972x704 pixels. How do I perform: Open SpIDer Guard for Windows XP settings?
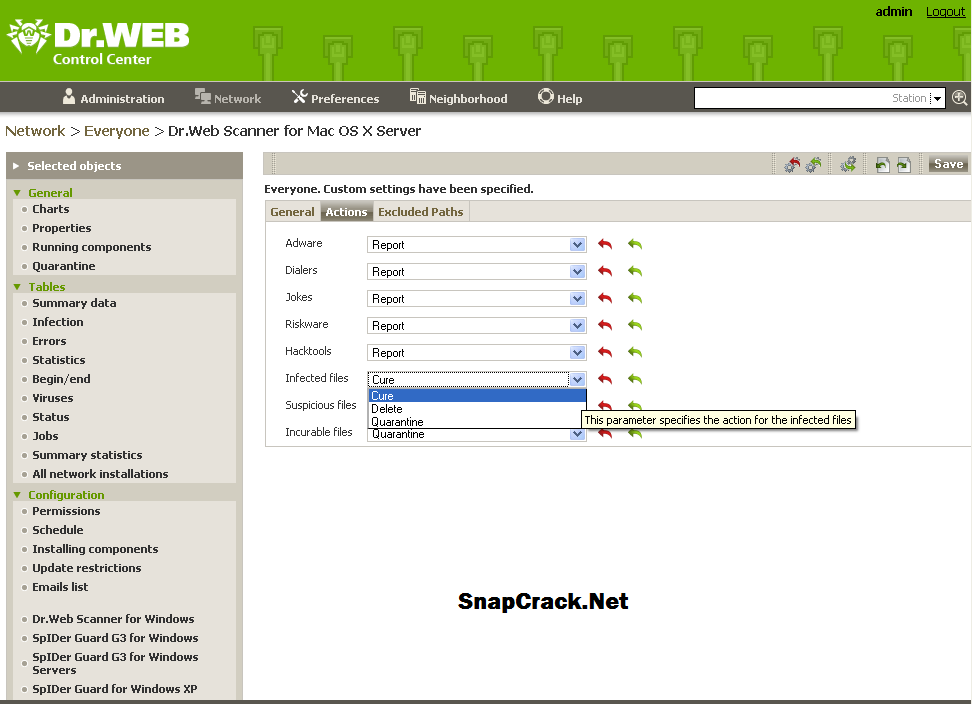point(115,689)
